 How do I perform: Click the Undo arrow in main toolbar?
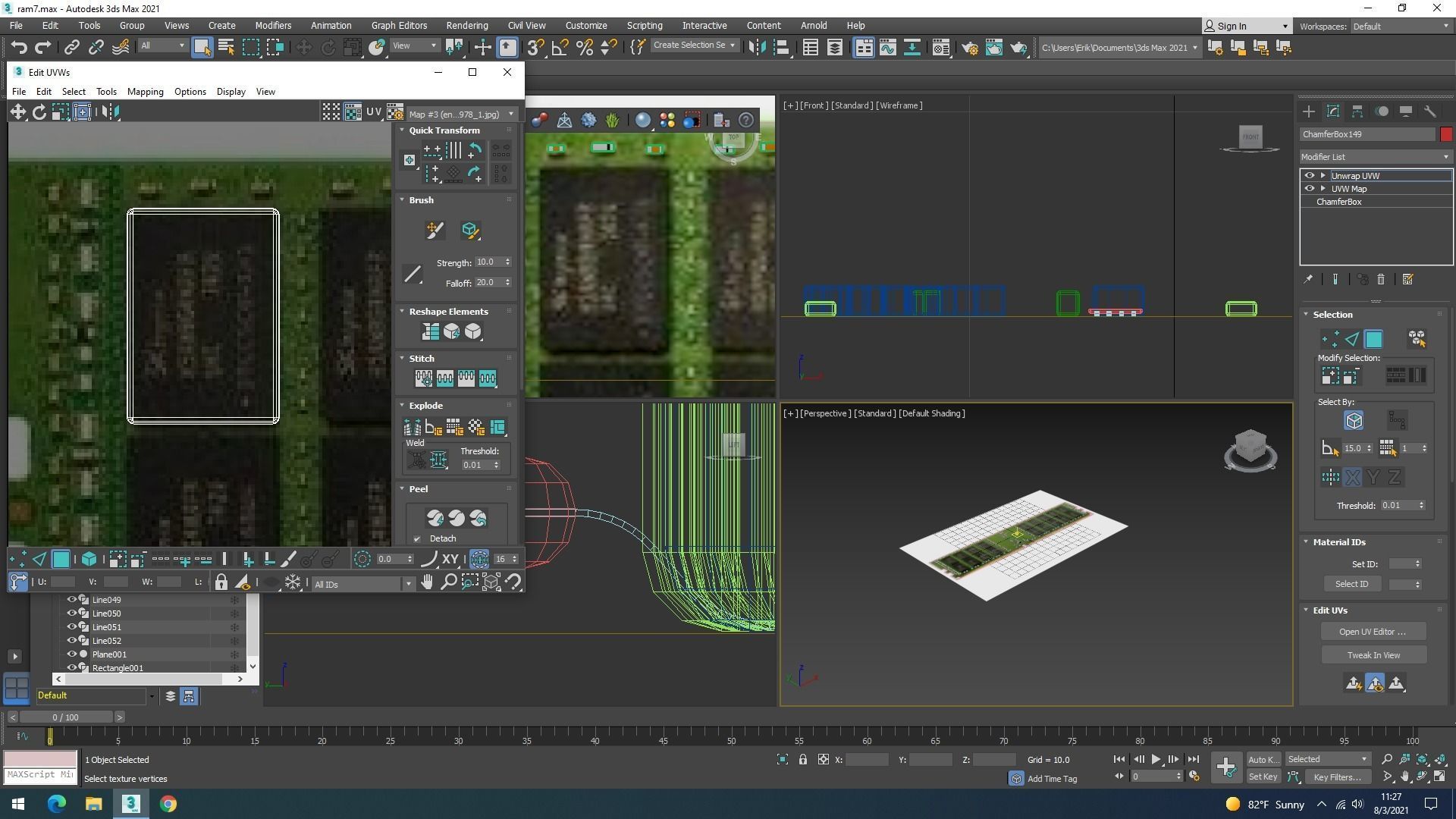click(19, 47)
